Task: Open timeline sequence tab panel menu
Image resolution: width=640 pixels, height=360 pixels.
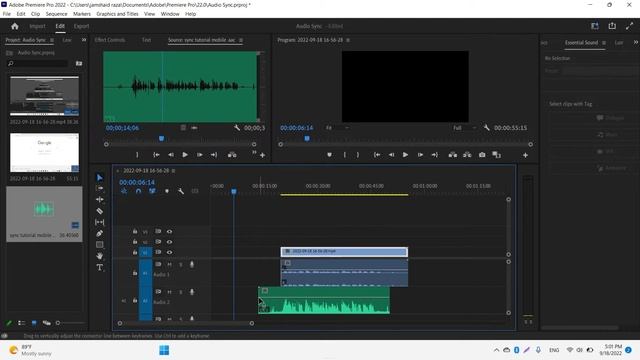Action: [x=173, y=171]
